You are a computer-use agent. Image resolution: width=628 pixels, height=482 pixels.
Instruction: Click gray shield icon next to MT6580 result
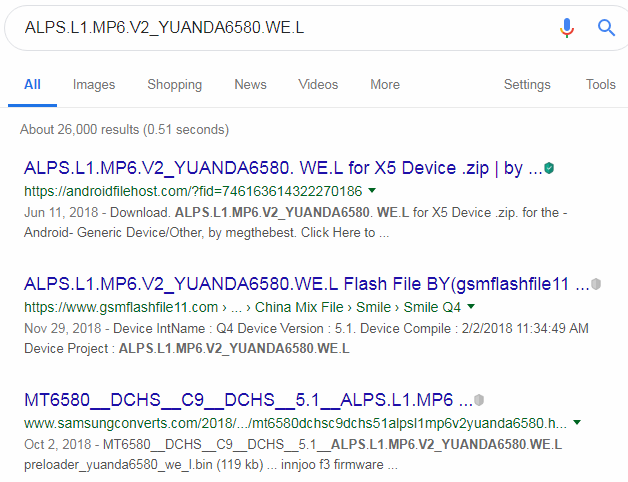tap(479, 400)
